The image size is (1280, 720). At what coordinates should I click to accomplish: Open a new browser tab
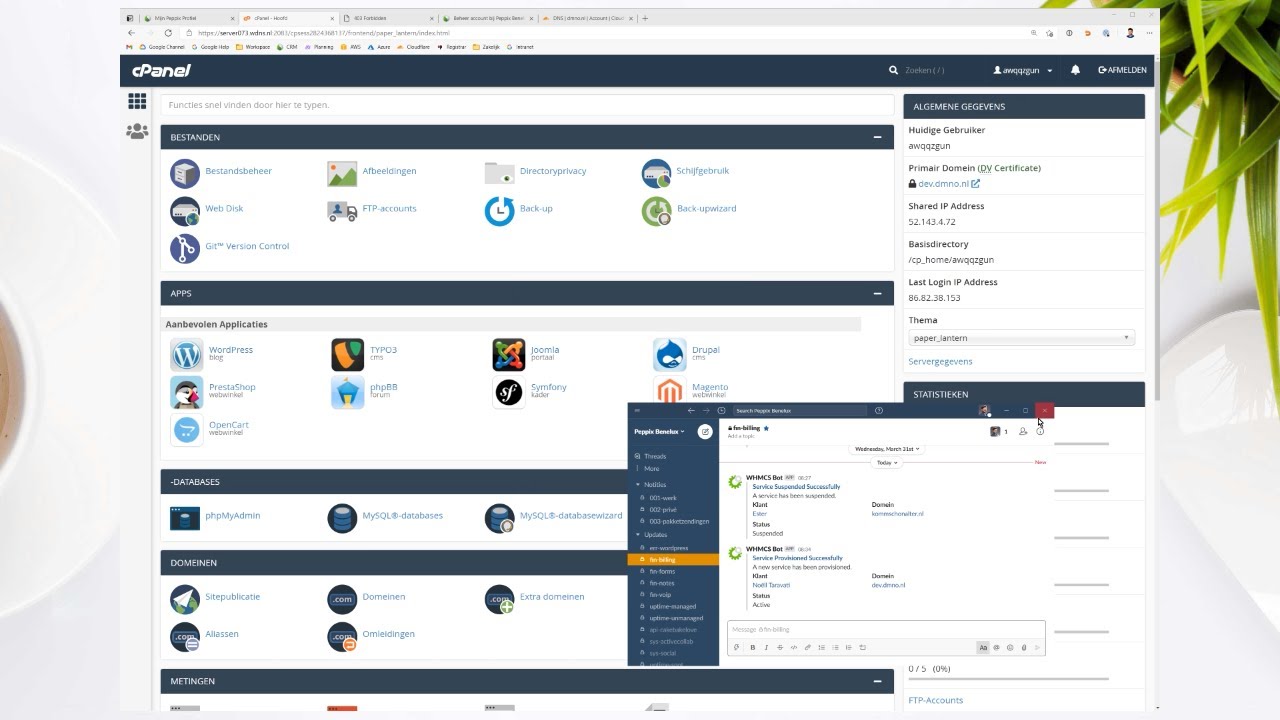pos(645,18)
